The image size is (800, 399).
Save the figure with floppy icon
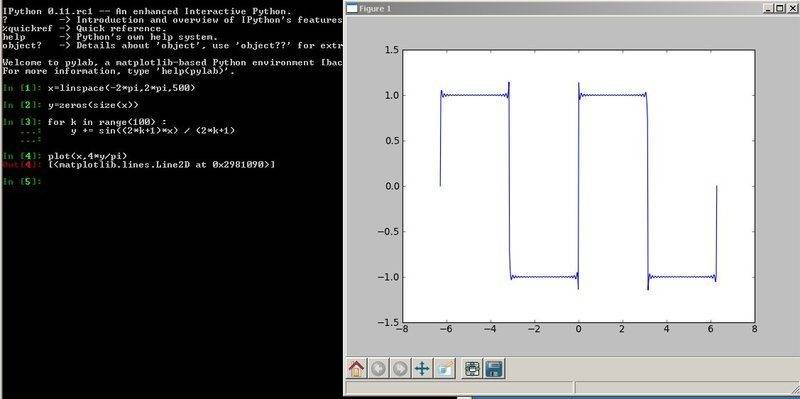coord(494,368)
